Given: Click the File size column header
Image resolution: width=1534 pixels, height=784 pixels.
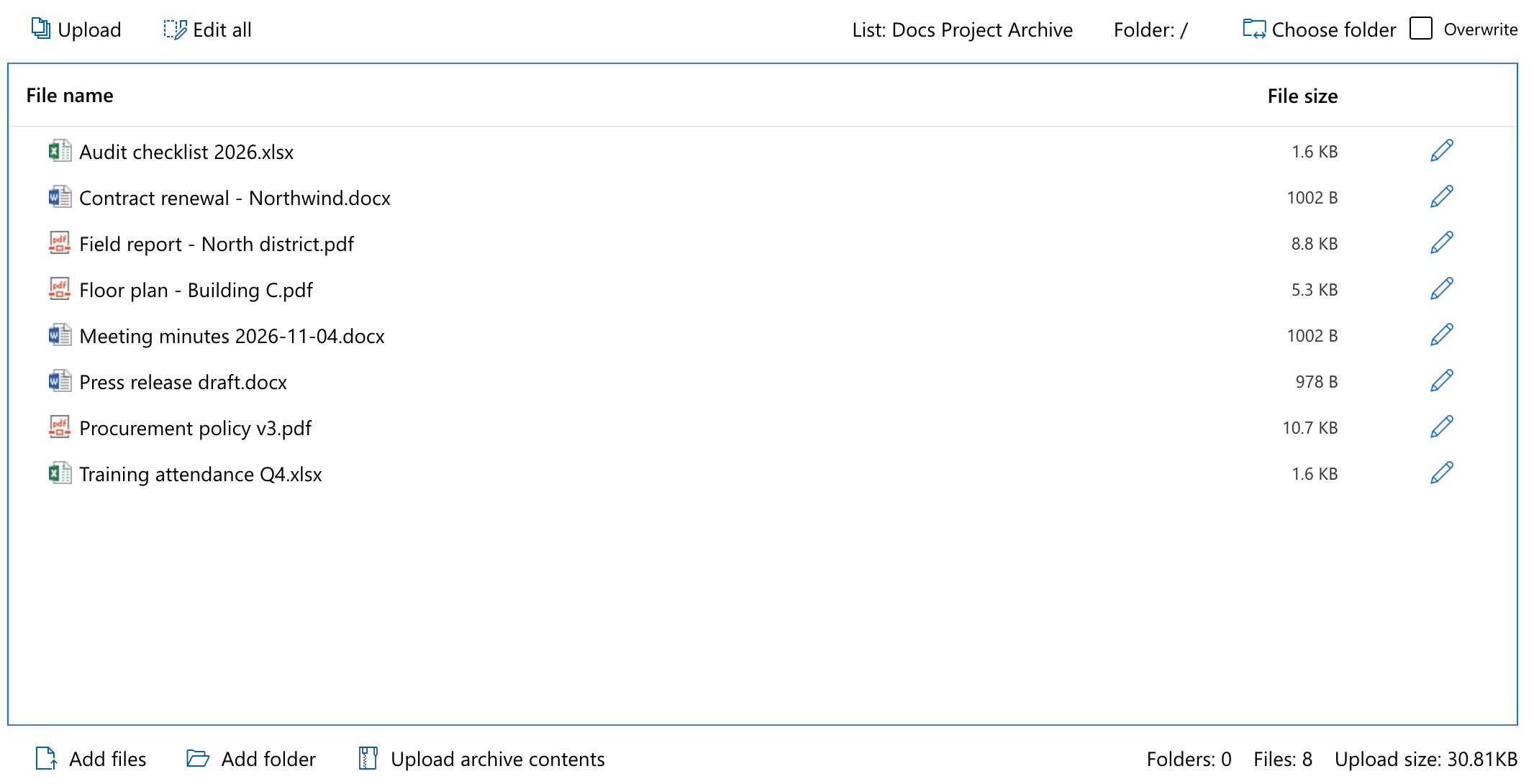Looking at the screenshot, I should (x=1302, y=96).
